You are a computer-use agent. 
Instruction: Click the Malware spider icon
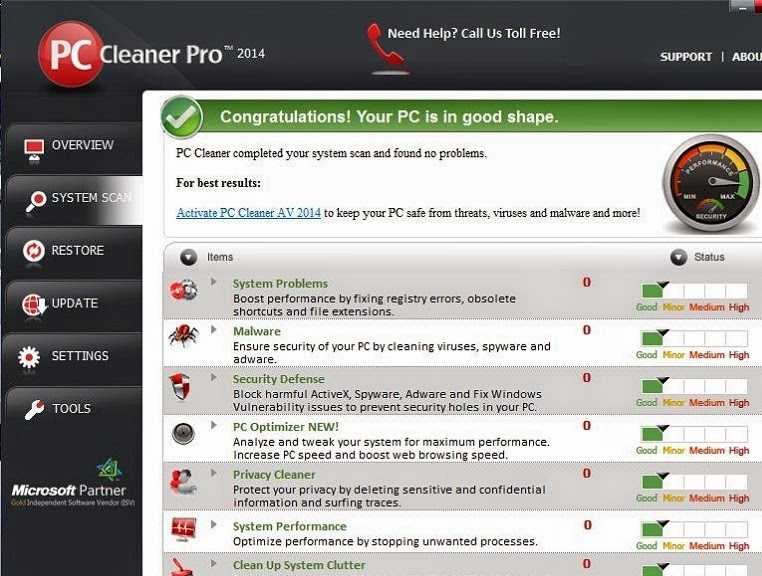(184, 336)
